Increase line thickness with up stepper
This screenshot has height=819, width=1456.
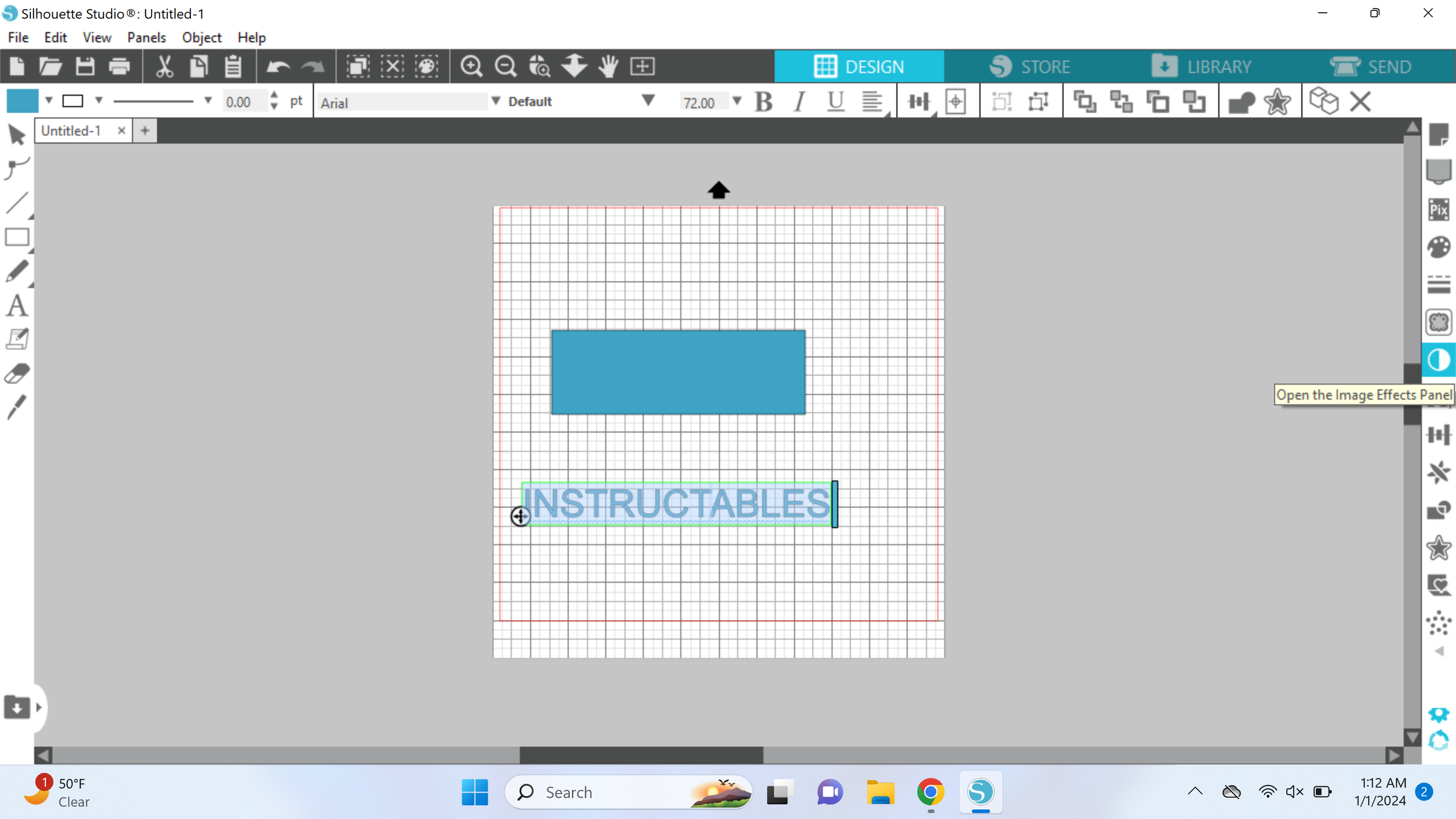click(x=274, y=96)
